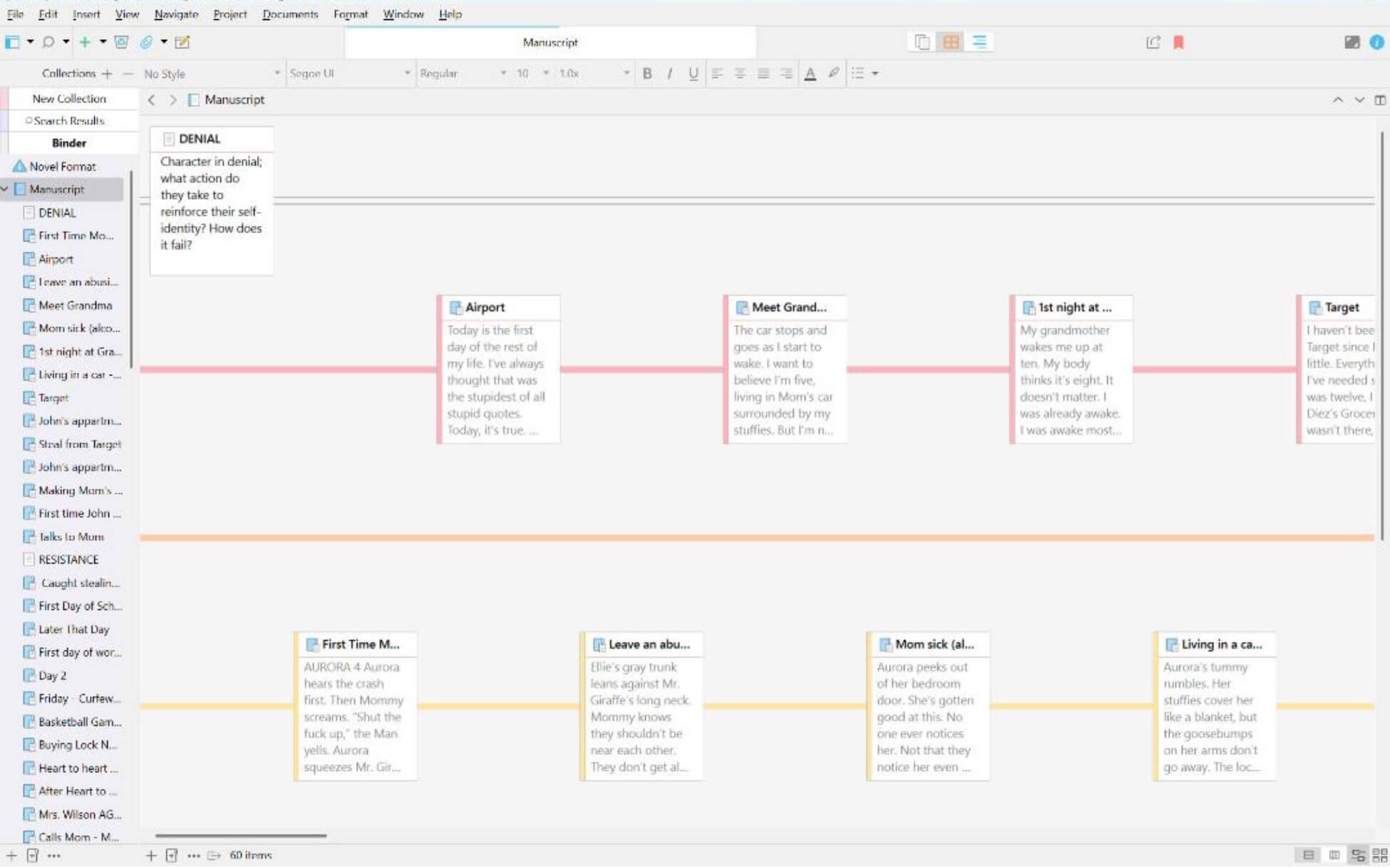Image resolution: width=1390 pixels, height=868 pixels.
Task: Click the text highlight pen icon
Action: point(833,73)
